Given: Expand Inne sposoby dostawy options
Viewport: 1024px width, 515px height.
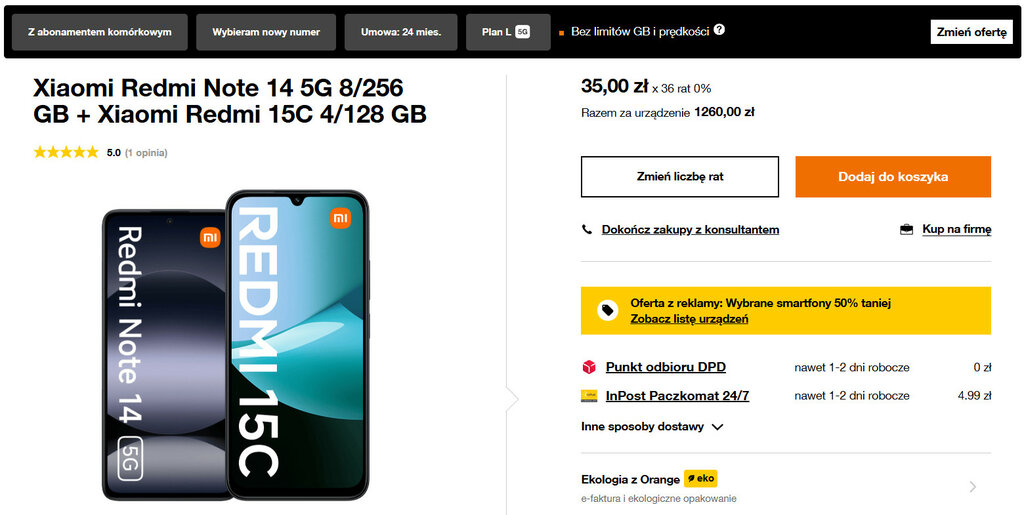Looking at the screenshot, I should click(x=652, y=426).
